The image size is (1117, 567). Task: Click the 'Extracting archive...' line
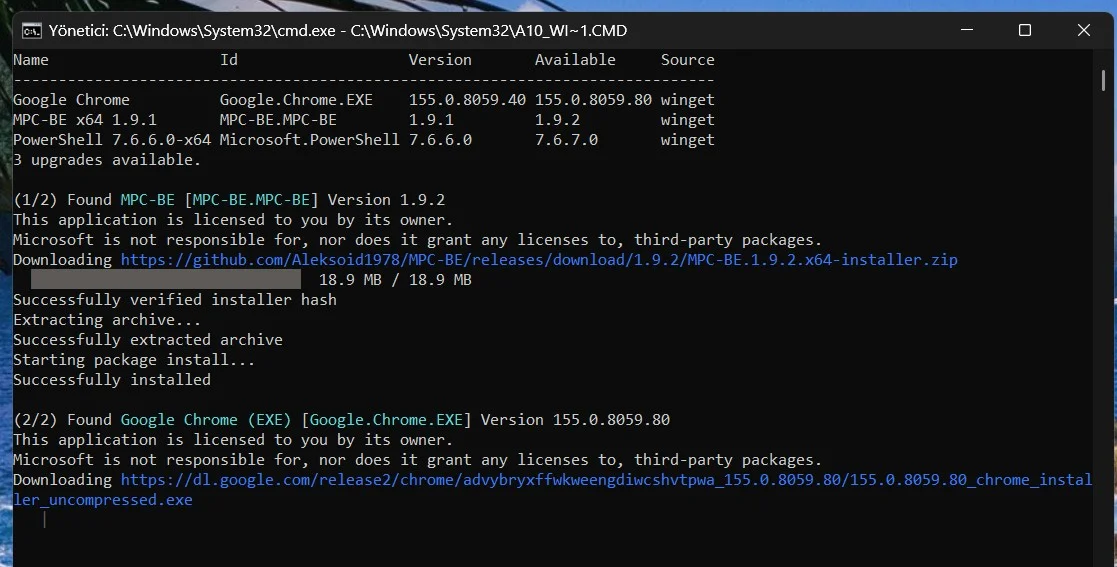point(107,320)
